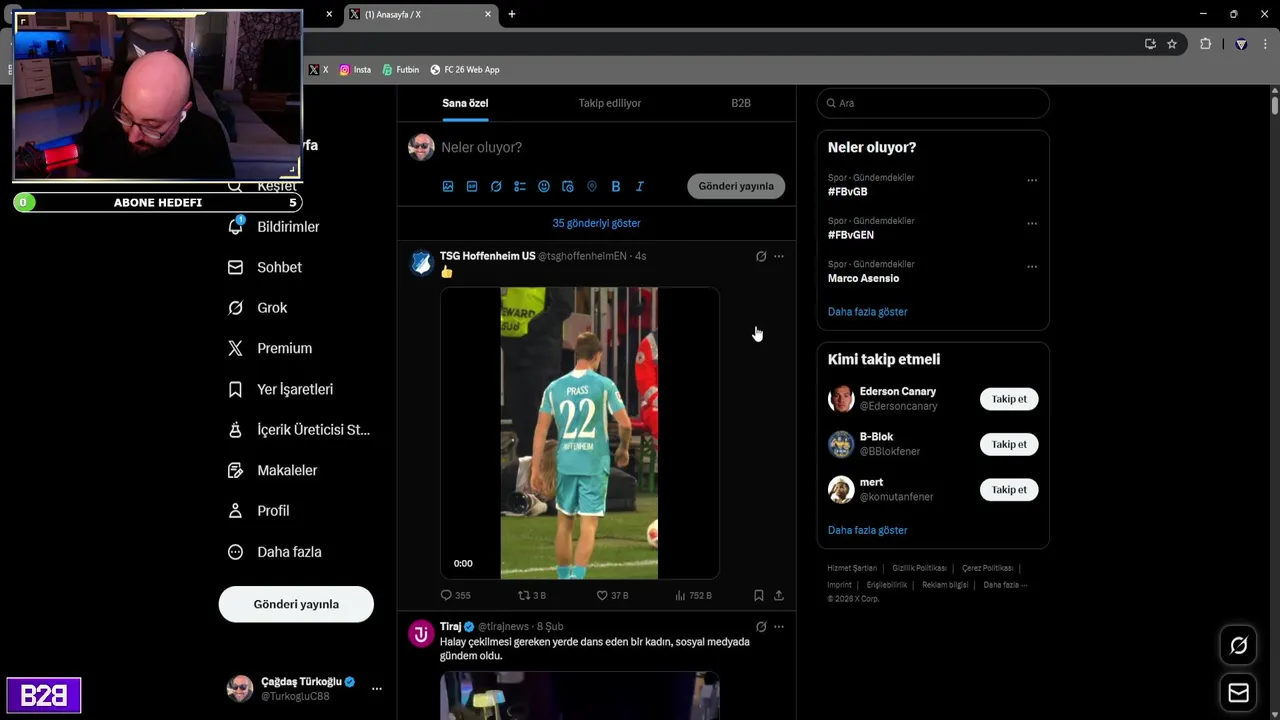Image resolution: width=1280 pixels, height=720 pixels.
Task: Select the Anasayfa / X browser tab
Action: click(x=420, y=14)
